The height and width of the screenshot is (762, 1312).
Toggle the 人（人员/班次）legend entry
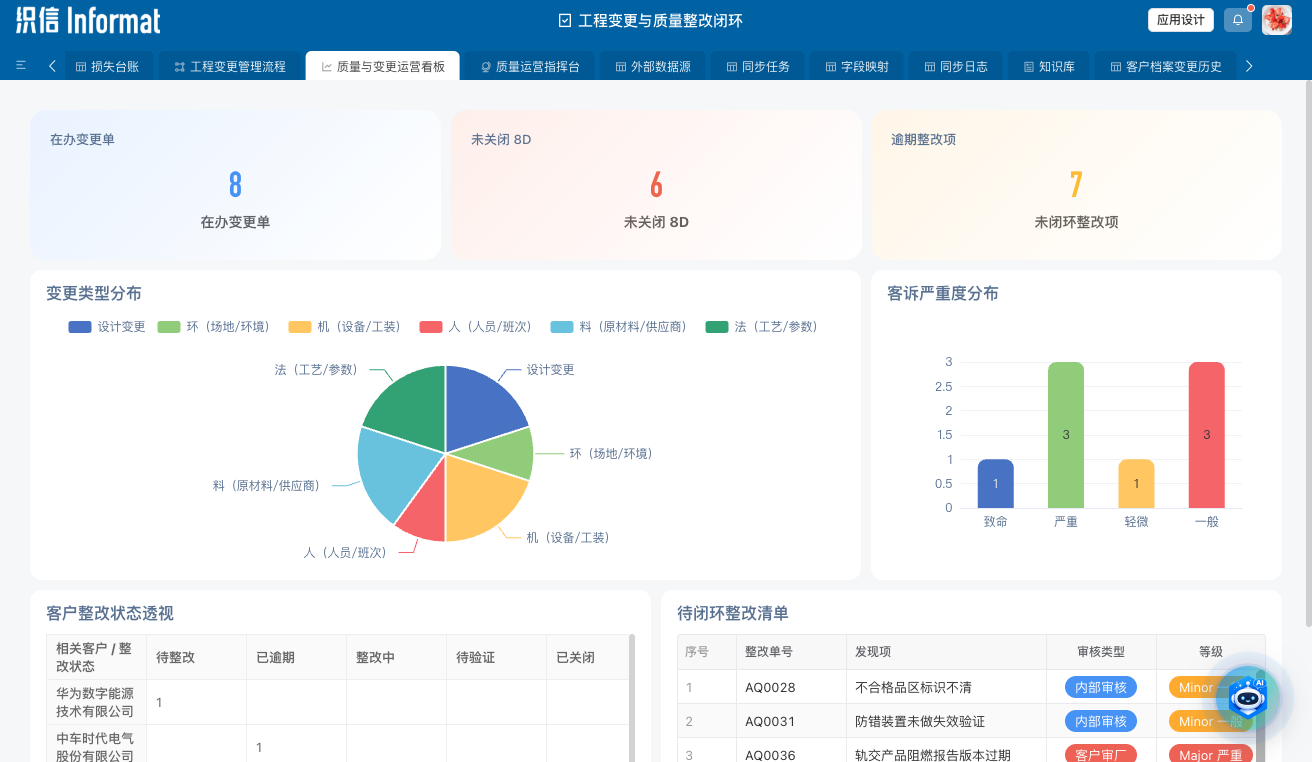476,327
